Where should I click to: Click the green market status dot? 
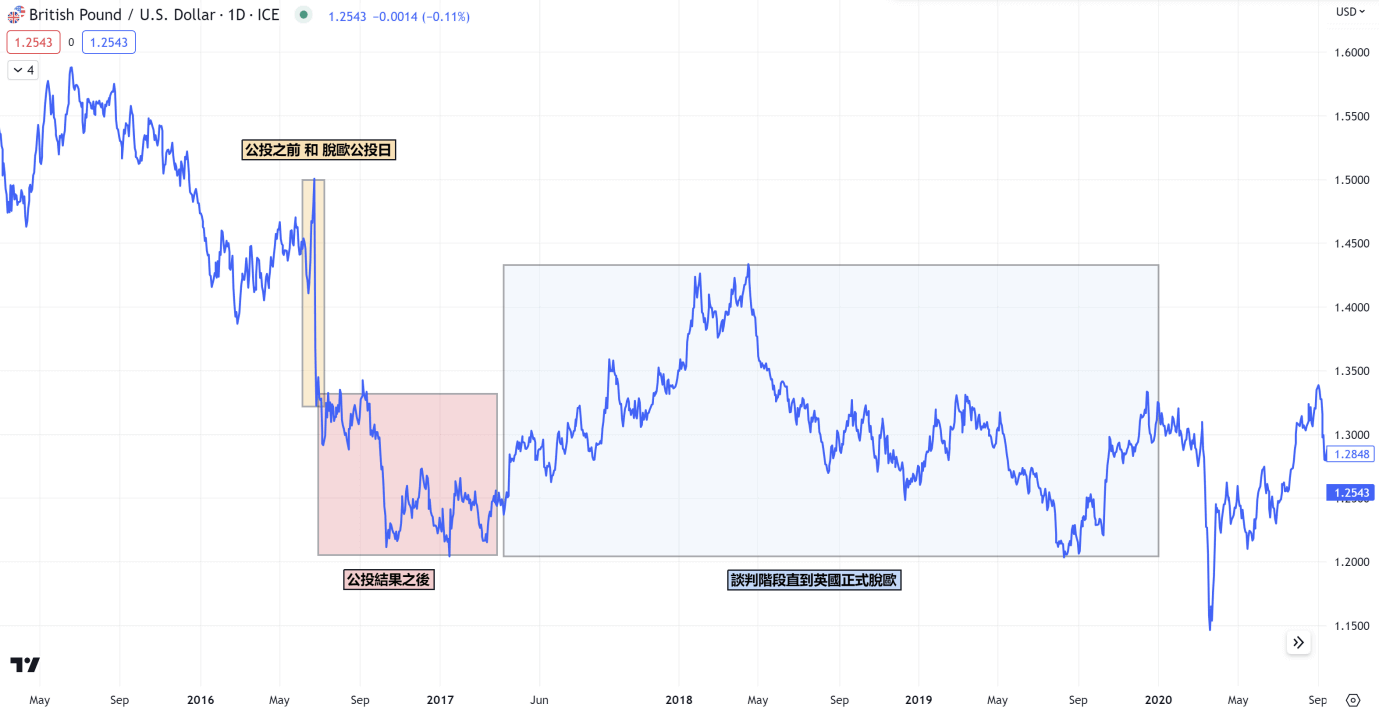point(304,15)
